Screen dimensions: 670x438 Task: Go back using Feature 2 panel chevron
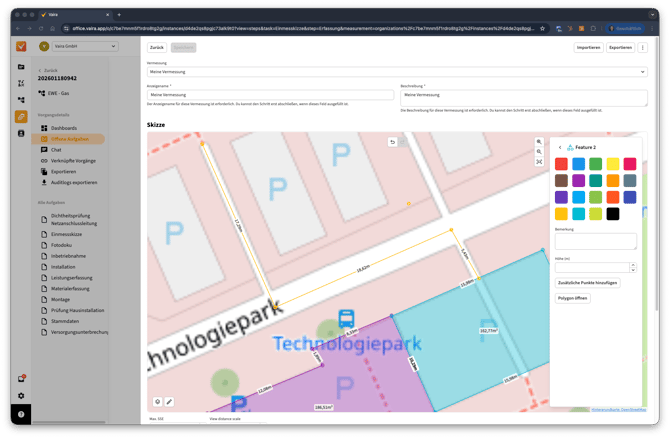(560, 147)
